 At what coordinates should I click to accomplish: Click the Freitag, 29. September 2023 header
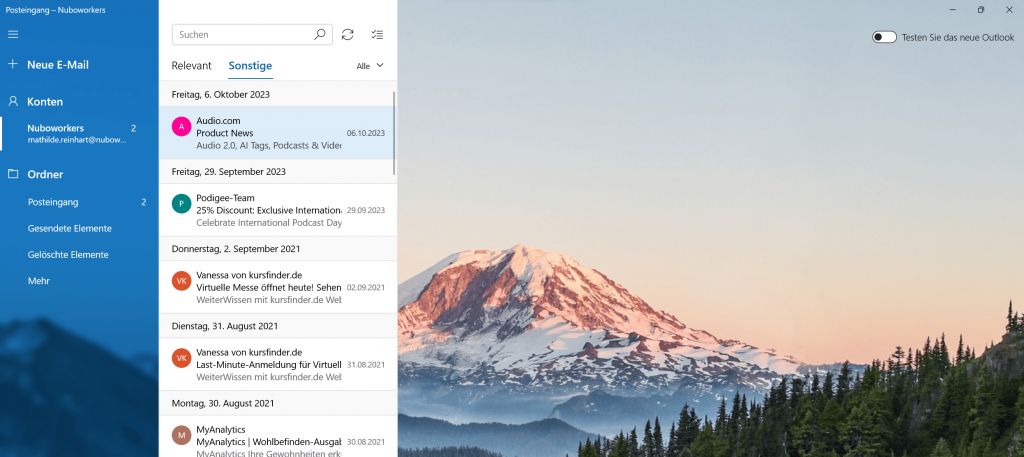(229, 172)
